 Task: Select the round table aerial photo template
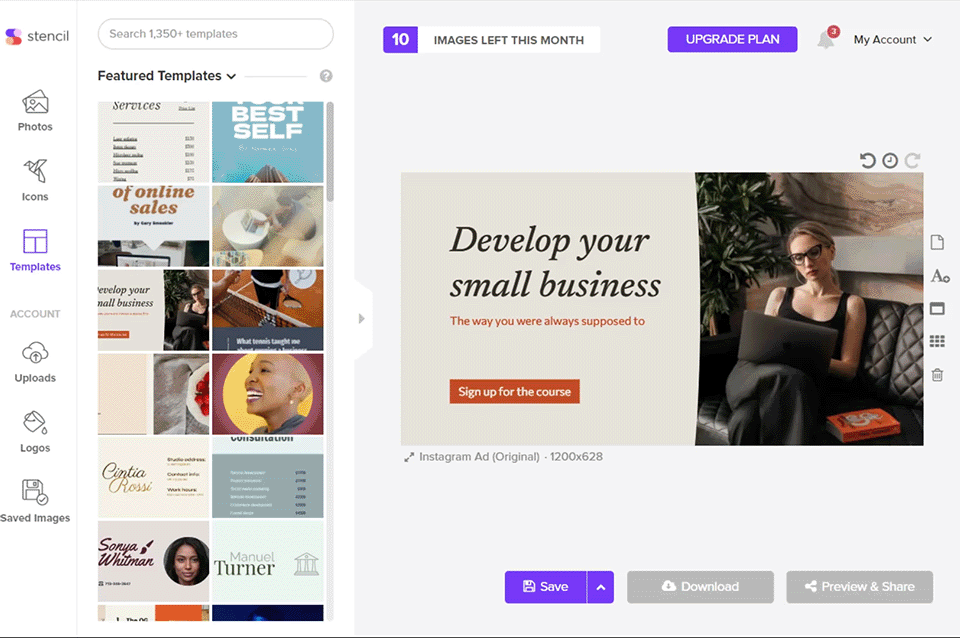[268, 226]
